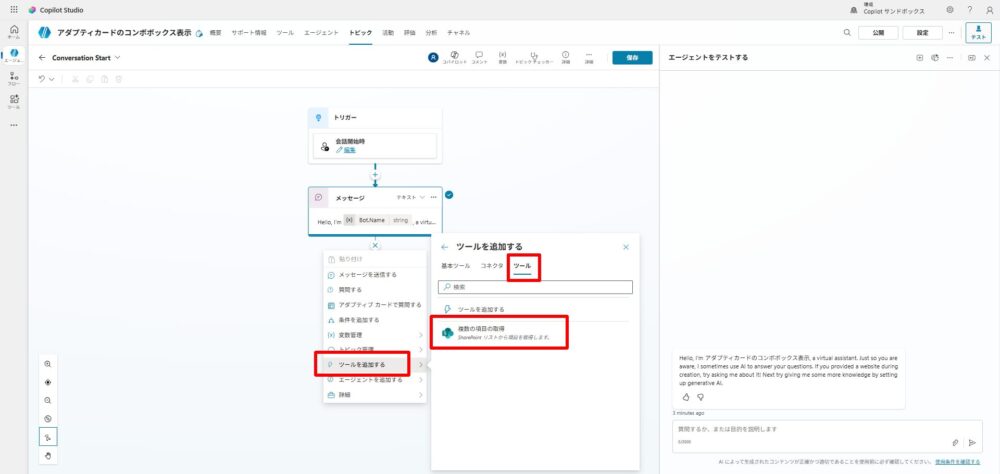Toggle the Test panel button

tap(977, 32)
